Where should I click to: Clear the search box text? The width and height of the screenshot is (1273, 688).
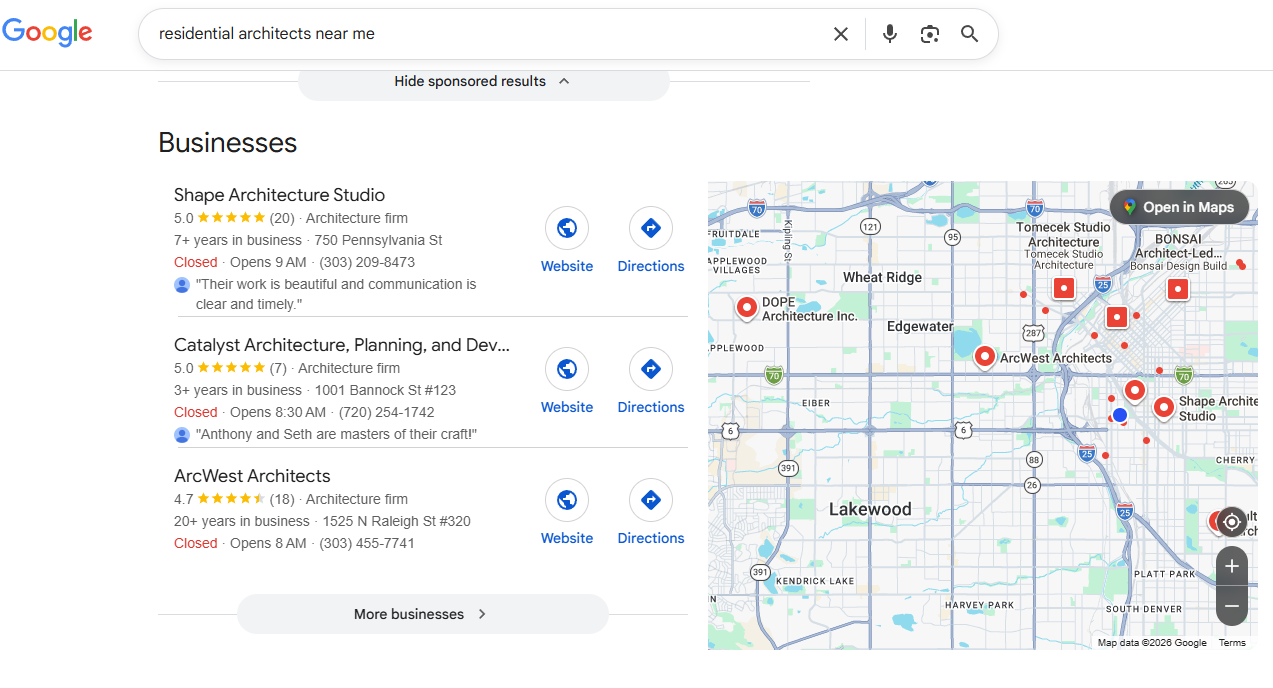[840, 34]
